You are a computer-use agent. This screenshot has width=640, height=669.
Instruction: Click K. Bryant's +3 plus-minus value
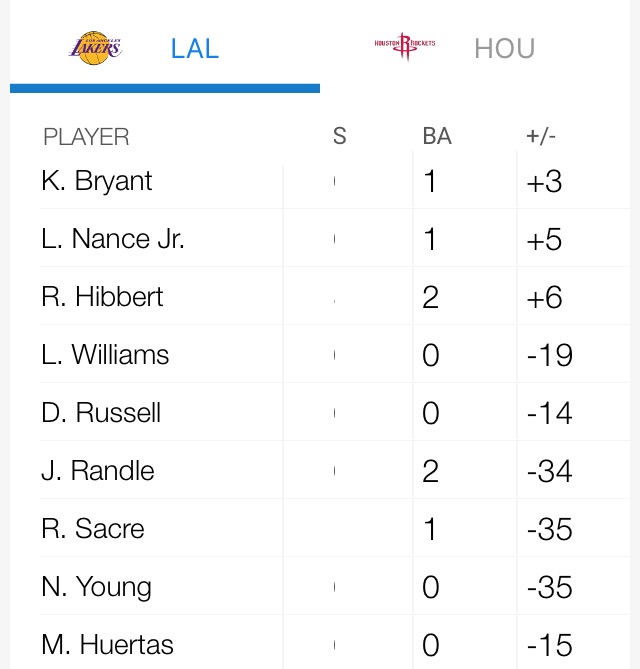[x=544, y=181]
